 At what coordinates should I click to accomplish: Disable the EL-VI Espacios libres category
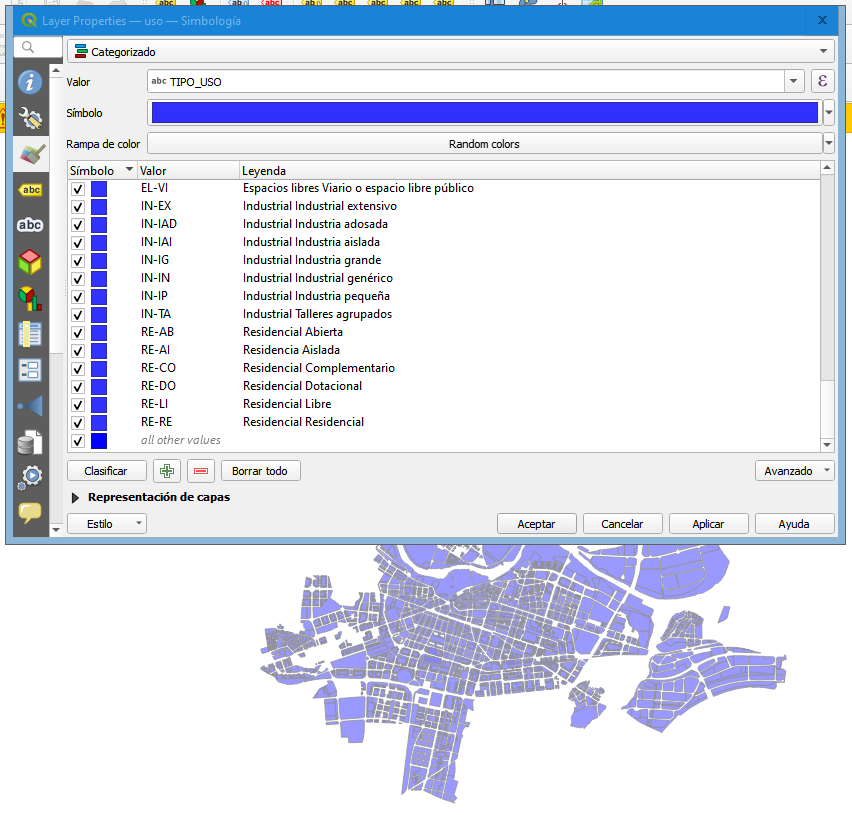coord(77,188)
